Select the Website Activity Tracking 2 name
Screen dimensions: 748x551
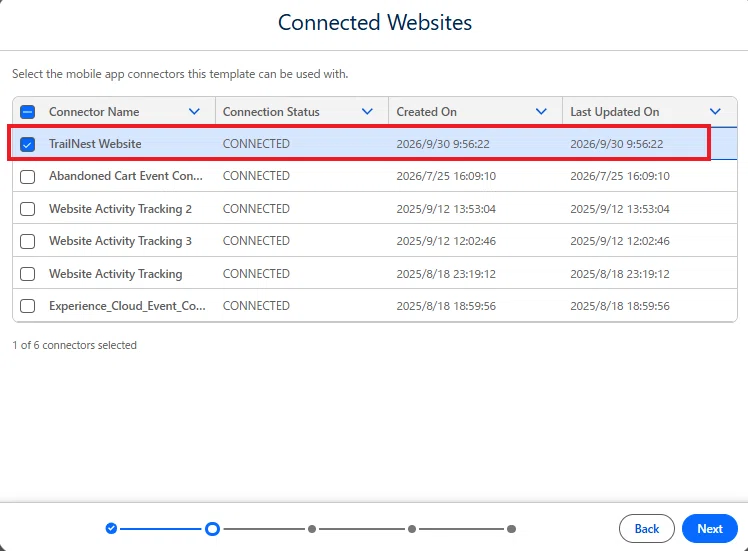click(x=120, y=209)
